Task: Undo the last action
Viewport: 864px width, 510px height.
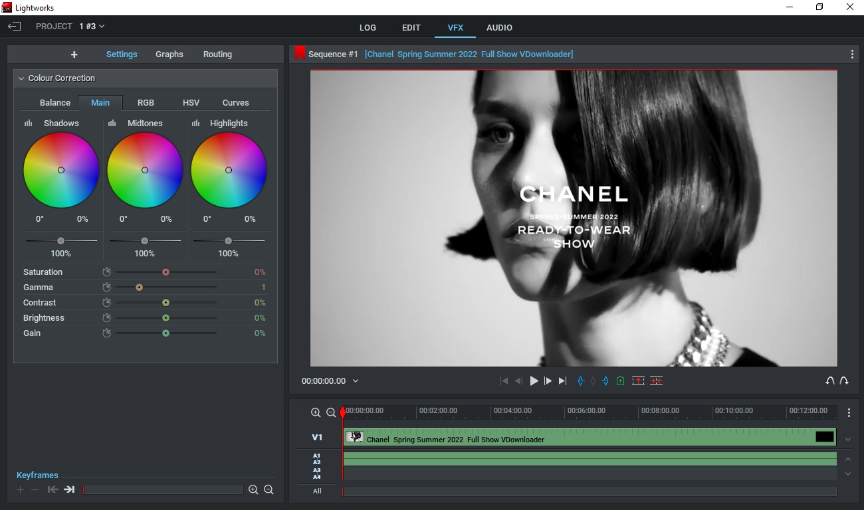Action: point(830,381)
